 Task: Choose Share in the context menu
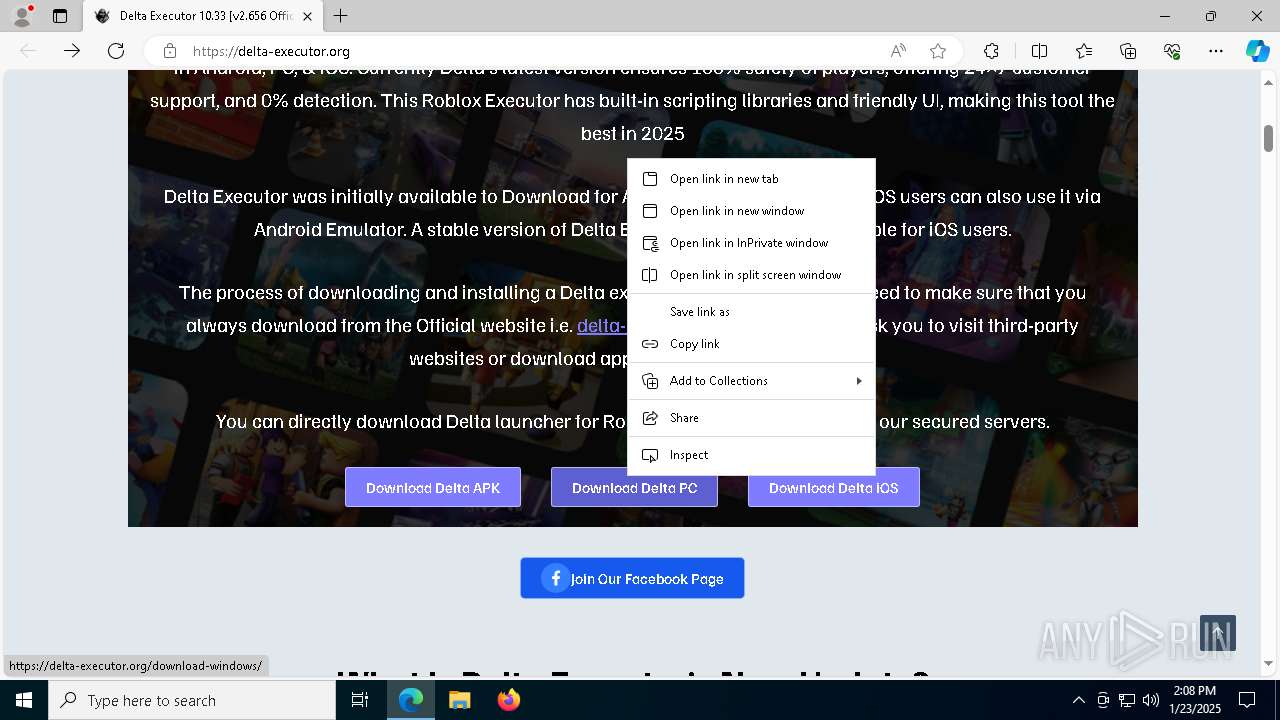[751, 418]
